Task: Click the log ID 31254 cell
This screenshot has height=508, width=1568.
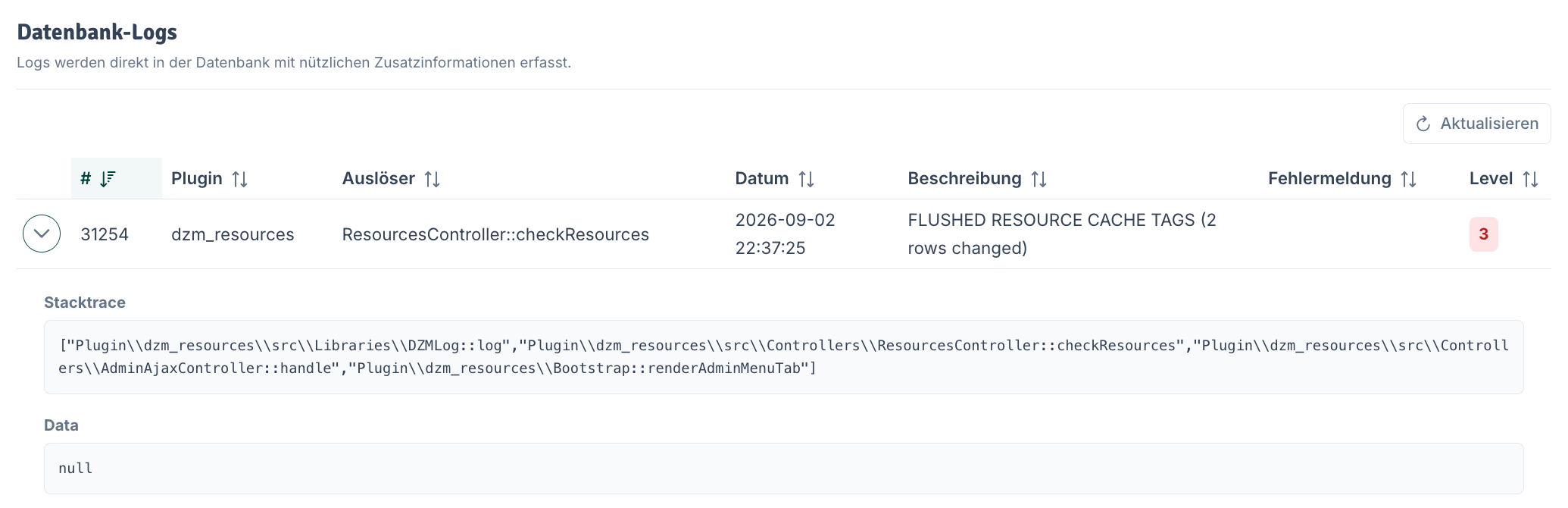Action: [105, 234]
